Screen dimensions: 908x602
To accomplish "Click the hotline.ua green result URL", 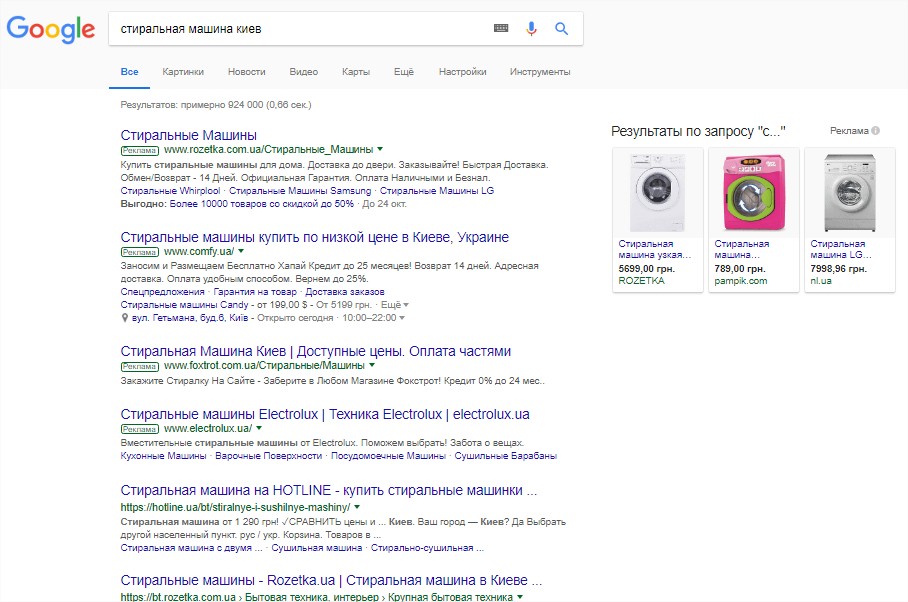I will (x=235, y=508).
